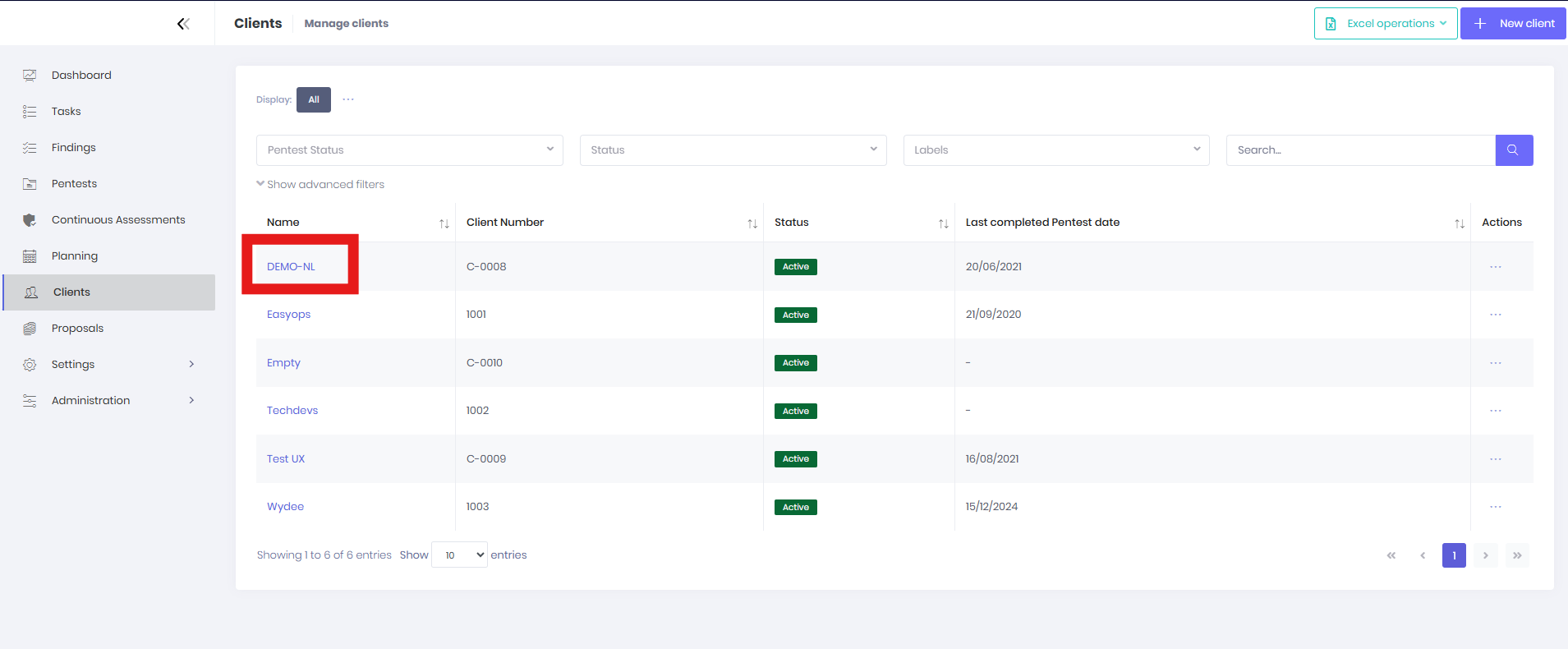The height and width of the screenshot is (649, 1568).
Task: Change the entries-per-page selector
Action: (x=459, y=555)
